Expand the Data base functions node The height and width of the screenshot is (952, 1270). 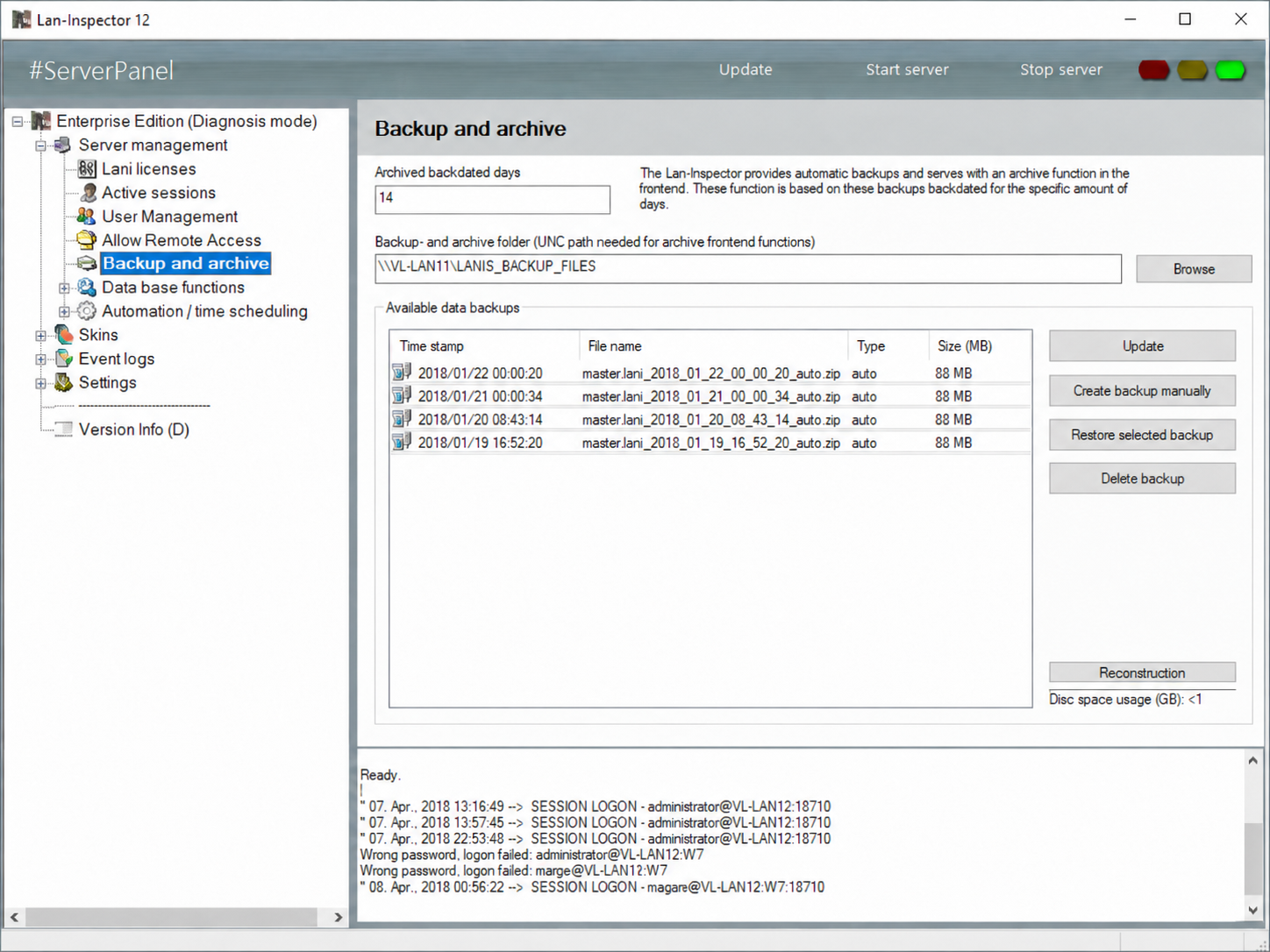coord(64,288)
